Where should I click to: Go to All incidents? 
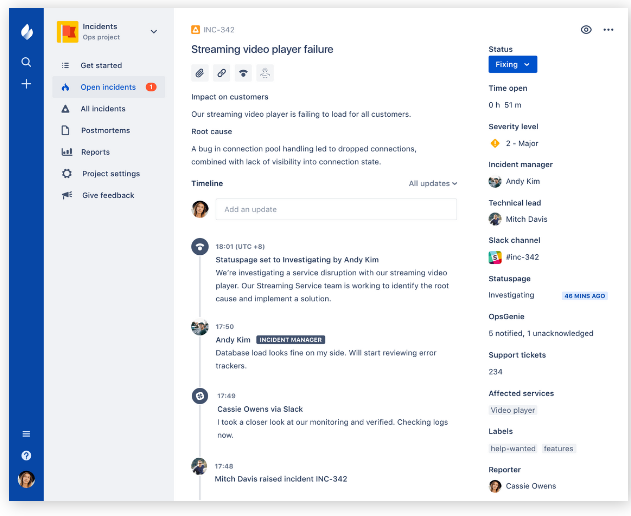point(108,109)
